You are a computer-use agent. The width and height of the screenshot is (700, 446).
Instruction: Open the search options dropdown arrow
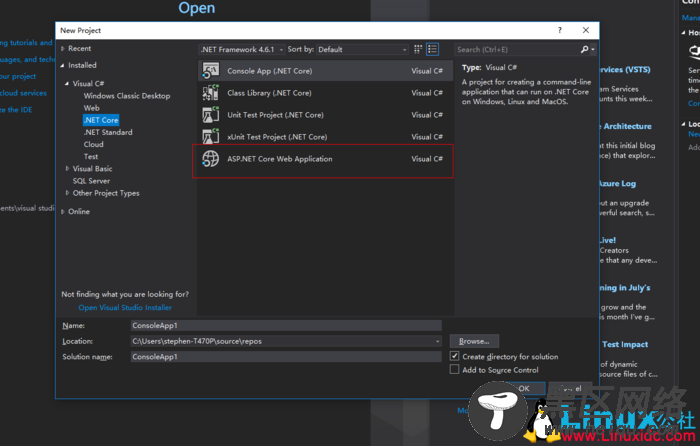coord(593,50)
